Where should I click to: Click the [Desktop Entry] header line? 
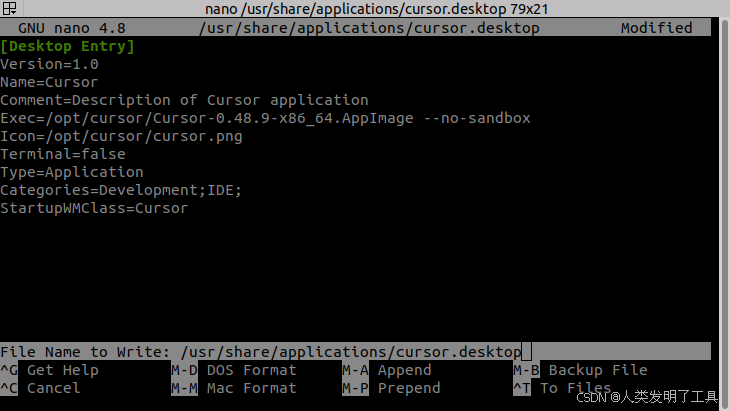pos(68,46)
